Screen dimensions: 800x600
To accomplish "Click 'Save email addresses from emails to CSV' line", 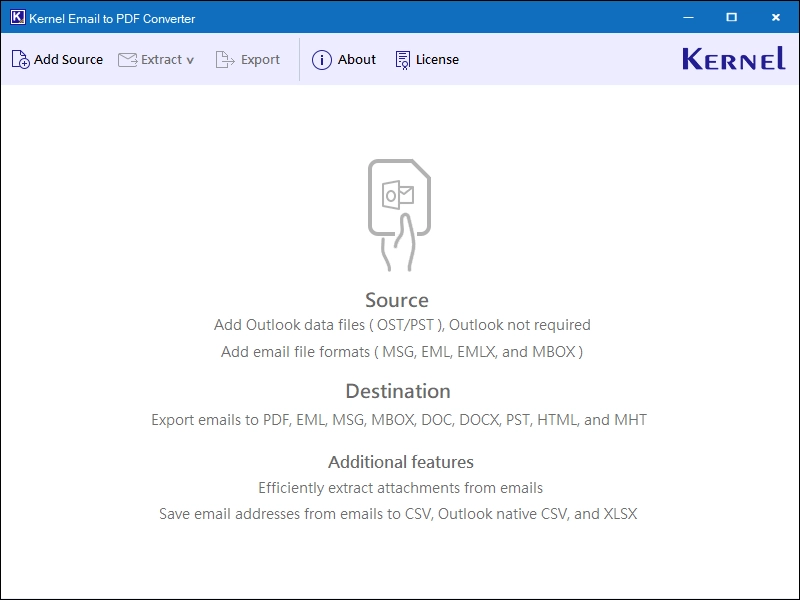I will (x=398, y=514).
